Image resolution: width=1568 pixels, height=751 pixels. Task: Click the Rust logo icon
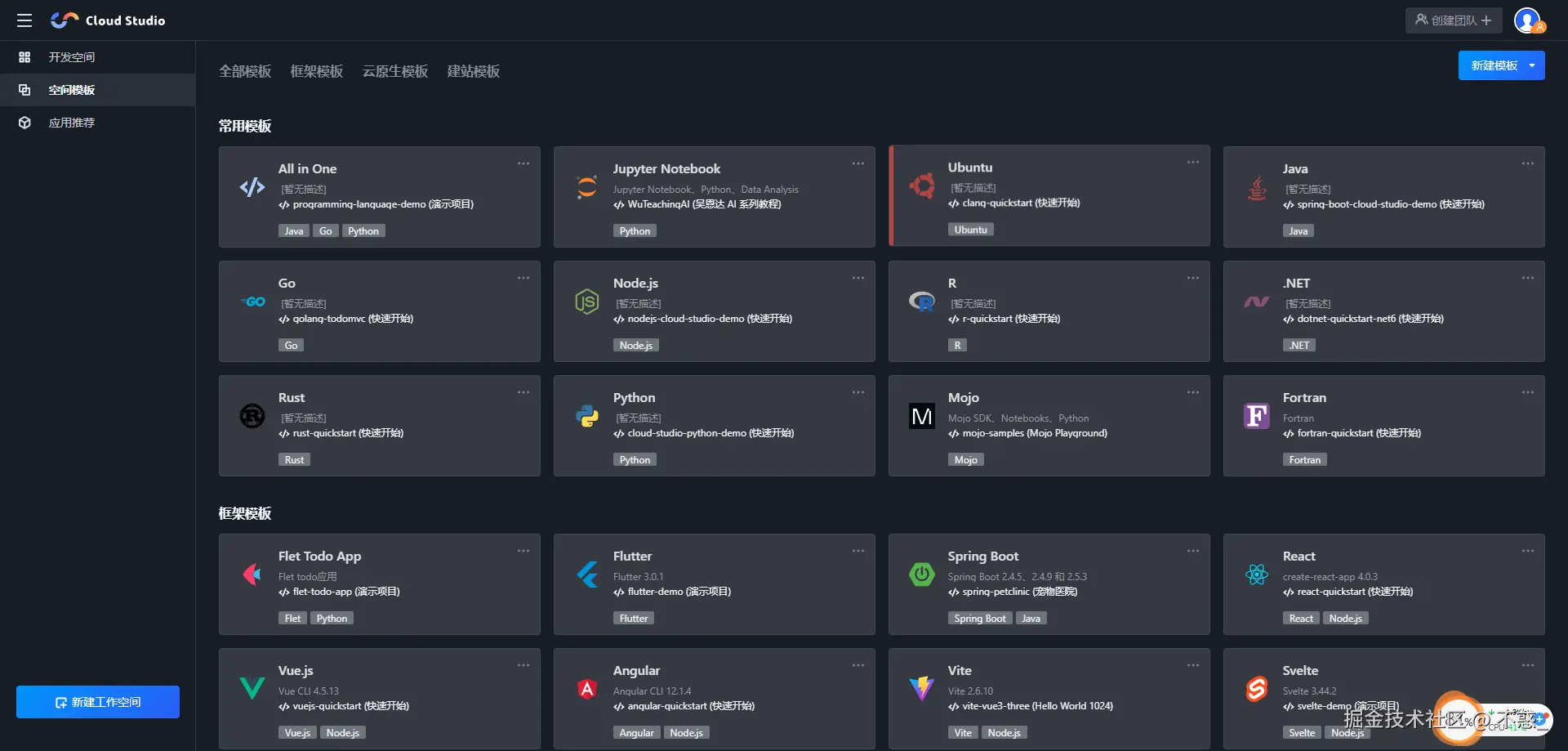(252, 416)
